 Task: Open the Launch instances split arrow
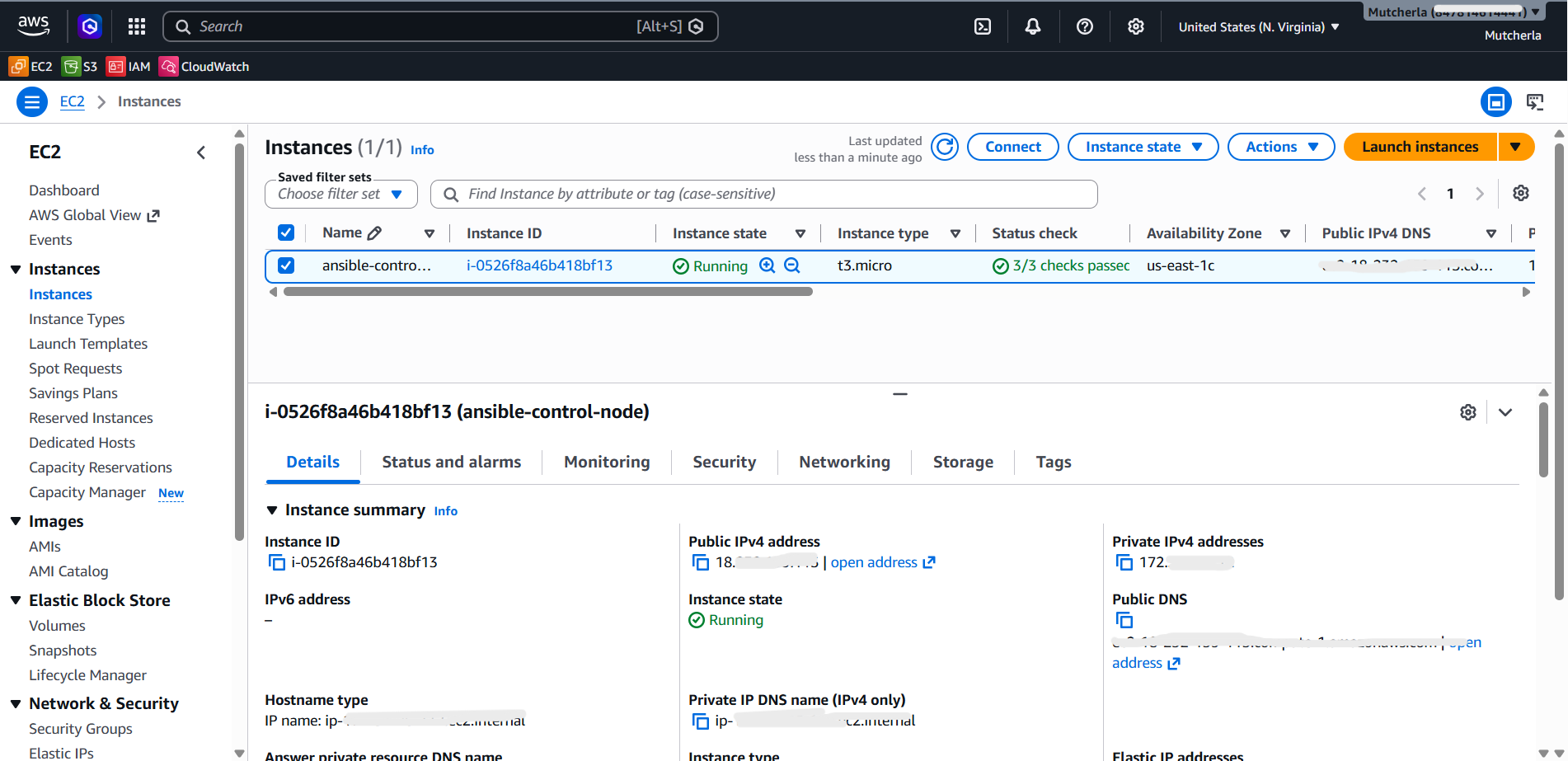(x=1516, y=147)
